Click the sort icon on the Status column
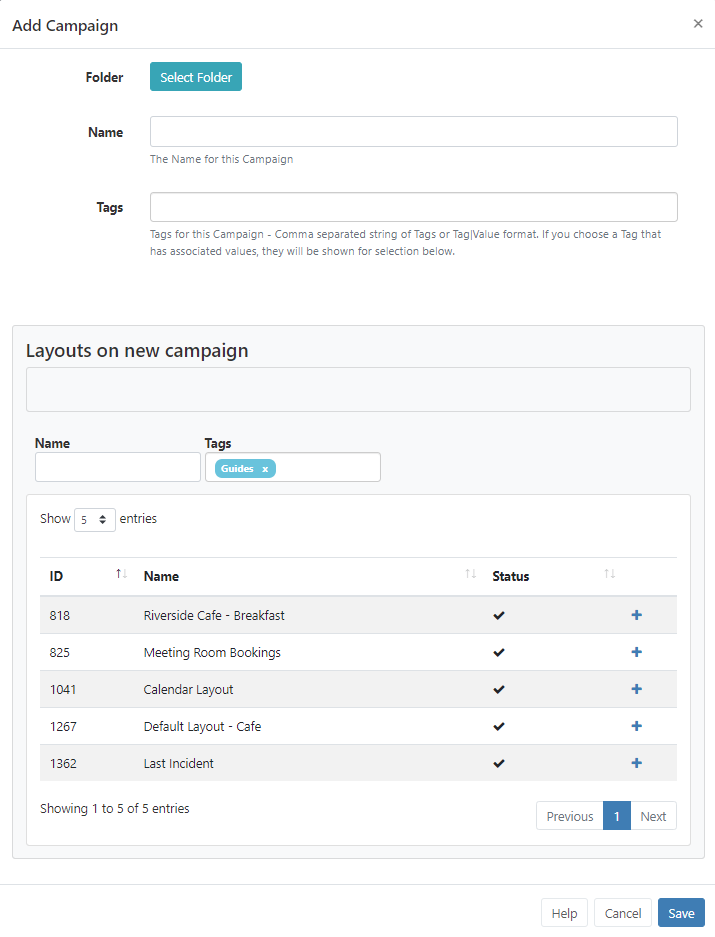715x937 pixels. [x=609, y=572]
